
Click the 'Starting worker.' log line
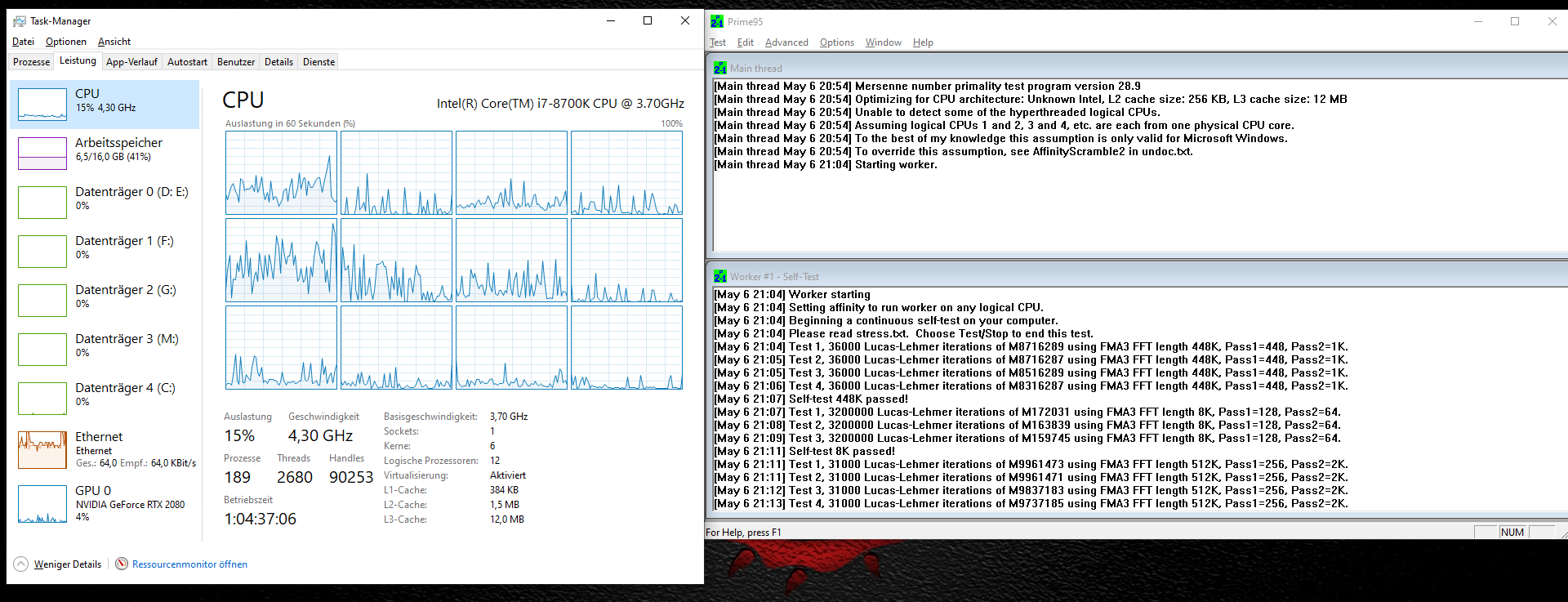(826, 164)
